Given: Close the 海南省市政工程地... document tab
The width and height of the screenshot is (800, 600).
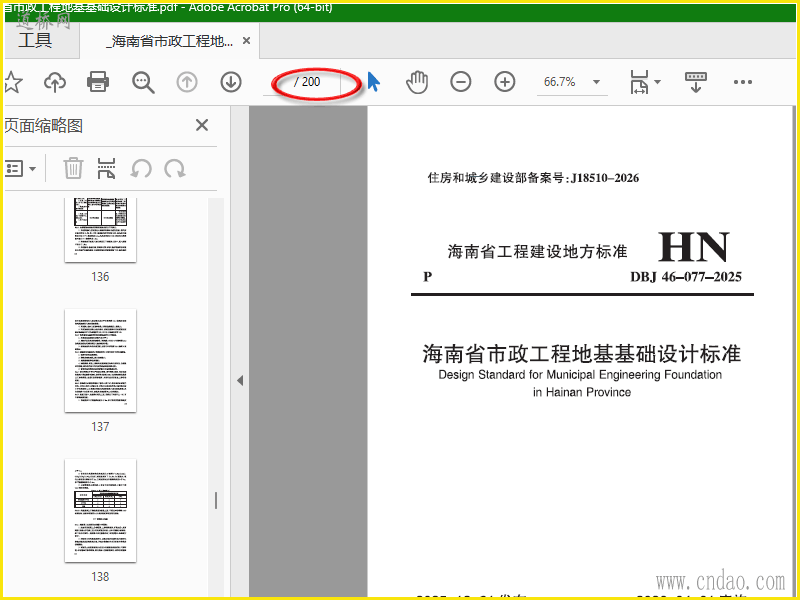Looking at the screenshot, I should tap(246, 40).
